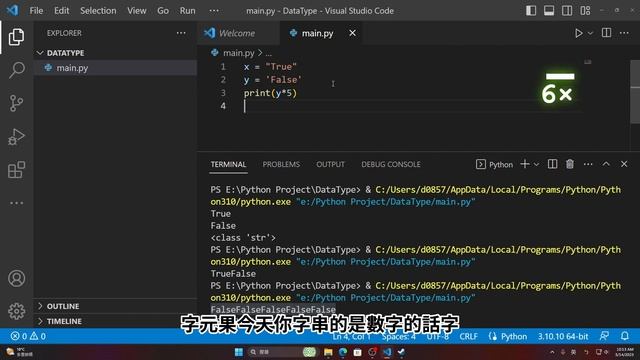Open the Selection menu
The image size is (640, 360).
pyautogui.click(x=98, y=11)
